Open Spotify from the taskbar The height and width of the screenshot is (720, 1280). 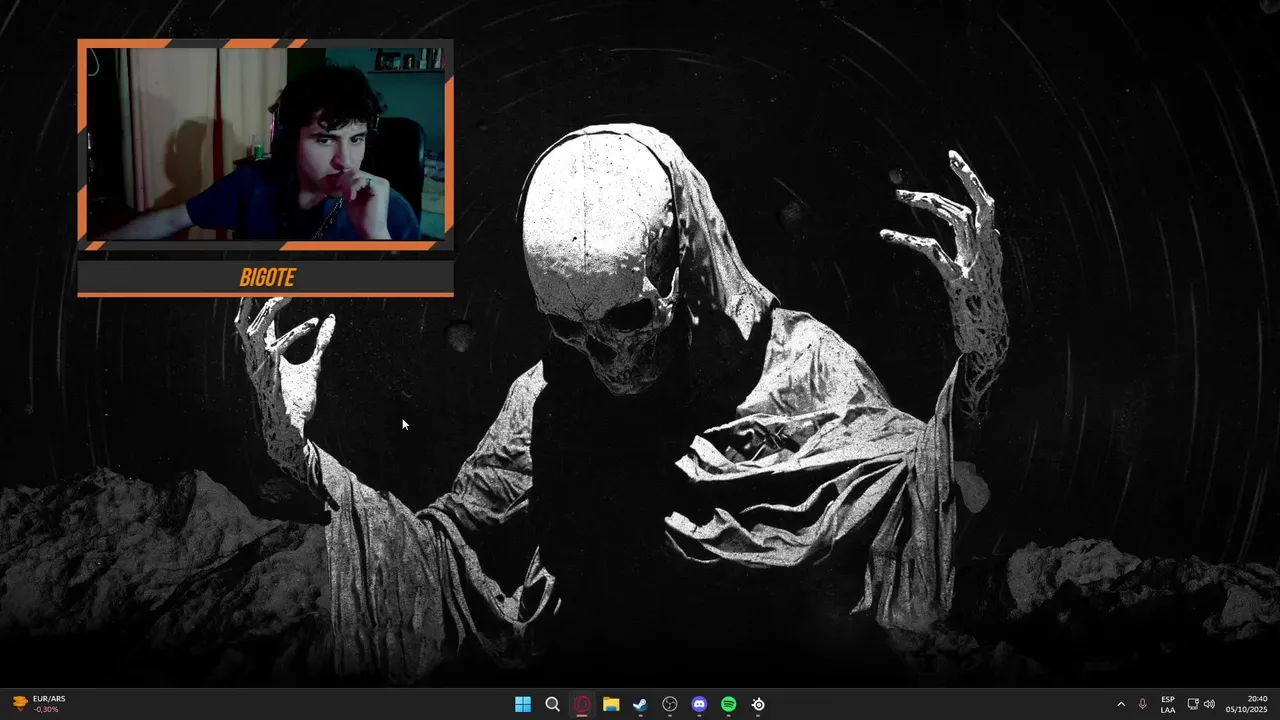(729, 704)
